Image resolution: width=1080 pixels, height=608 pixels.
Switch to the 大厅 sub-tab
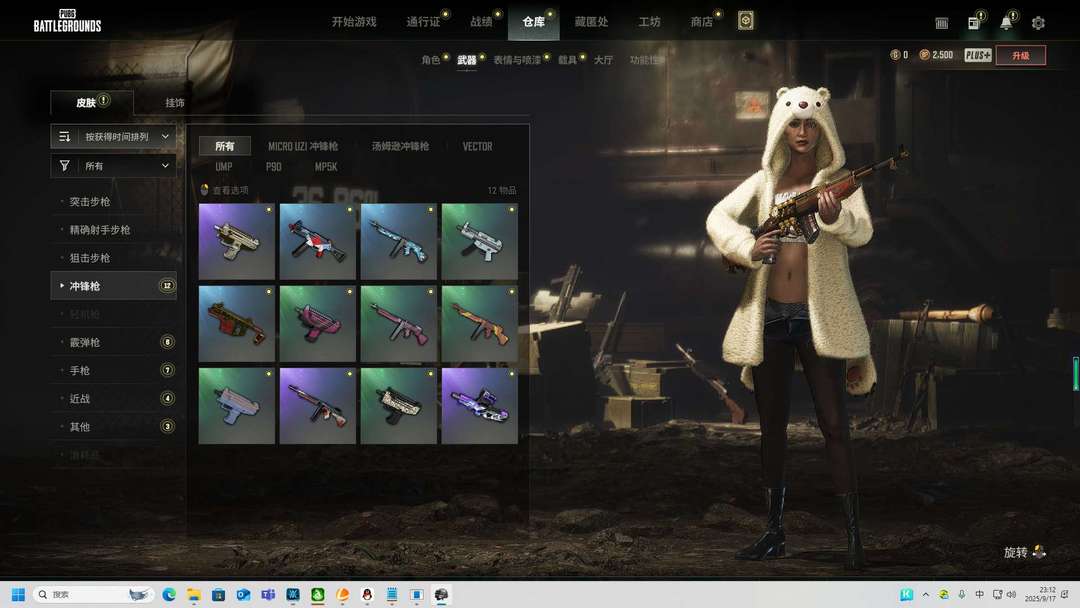[603, 60]
